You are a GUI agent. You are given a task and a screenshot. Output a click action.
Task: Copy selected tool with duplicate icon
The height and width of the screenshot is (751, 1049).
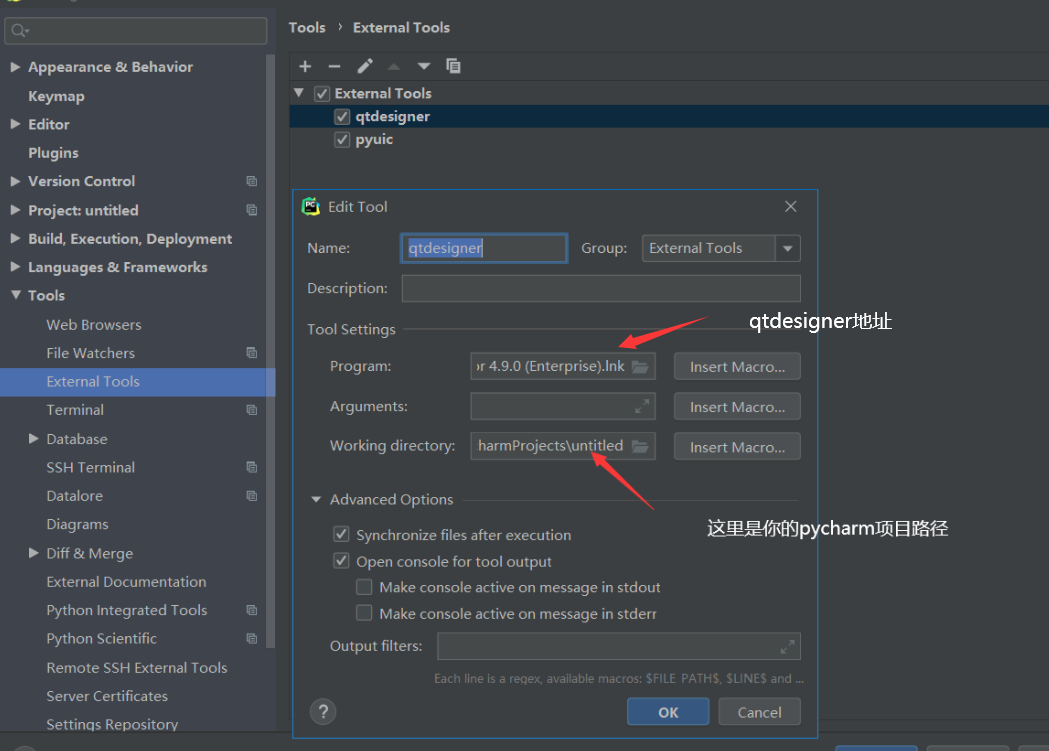(454, 66)
